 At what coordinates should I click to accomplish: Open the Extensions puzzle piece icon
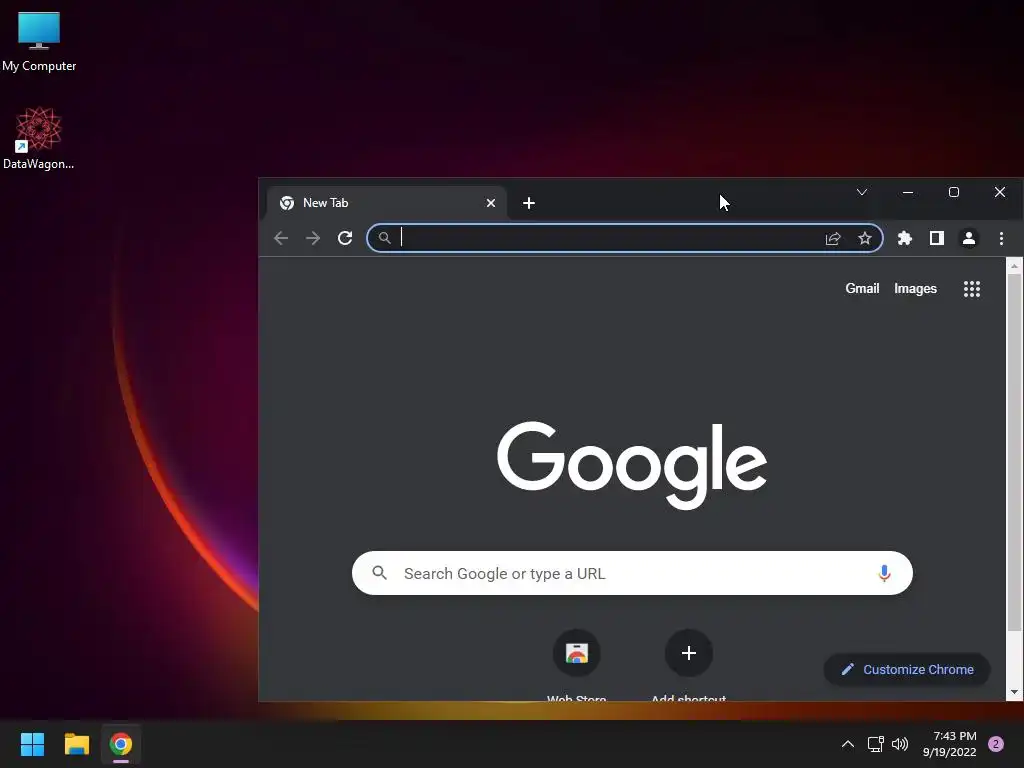pyautogui.click(x=904, y=238)
